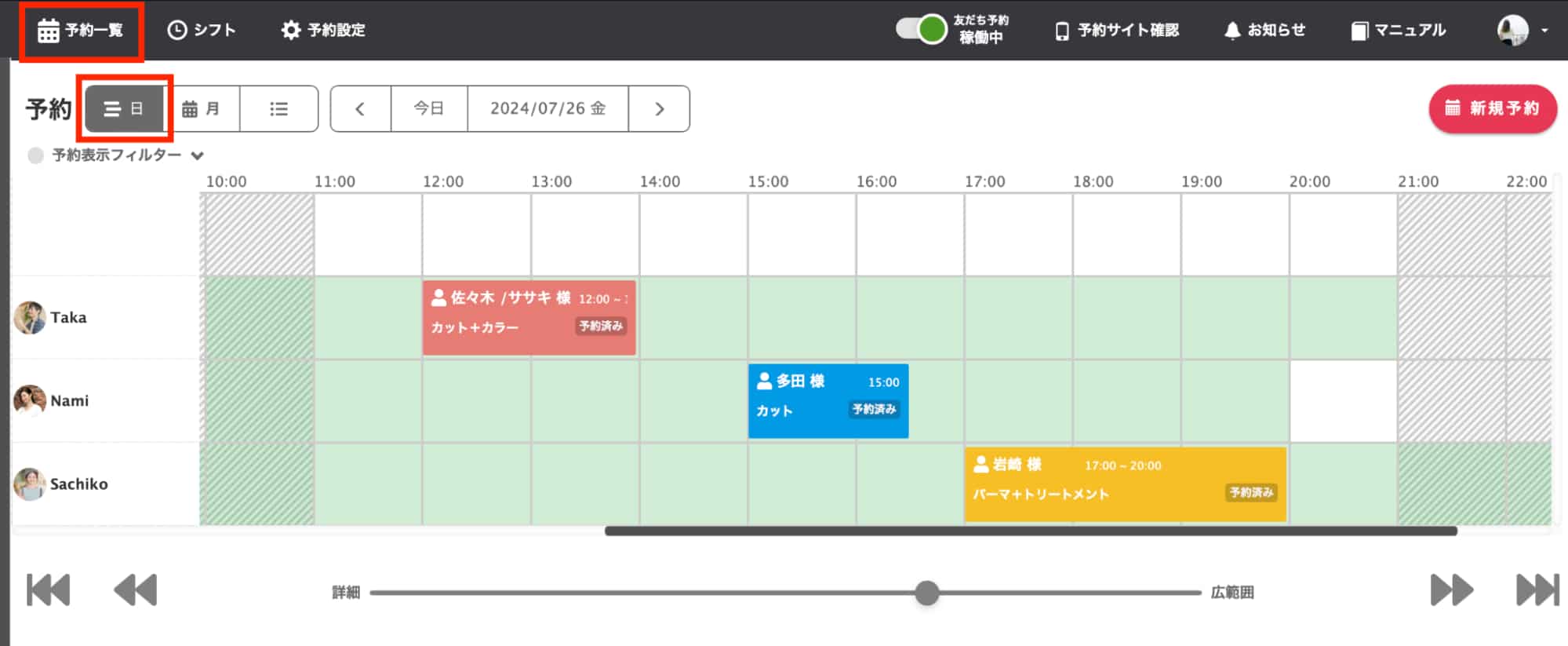
Task: Click the 20:00 time header
Action: point(1310,181)
